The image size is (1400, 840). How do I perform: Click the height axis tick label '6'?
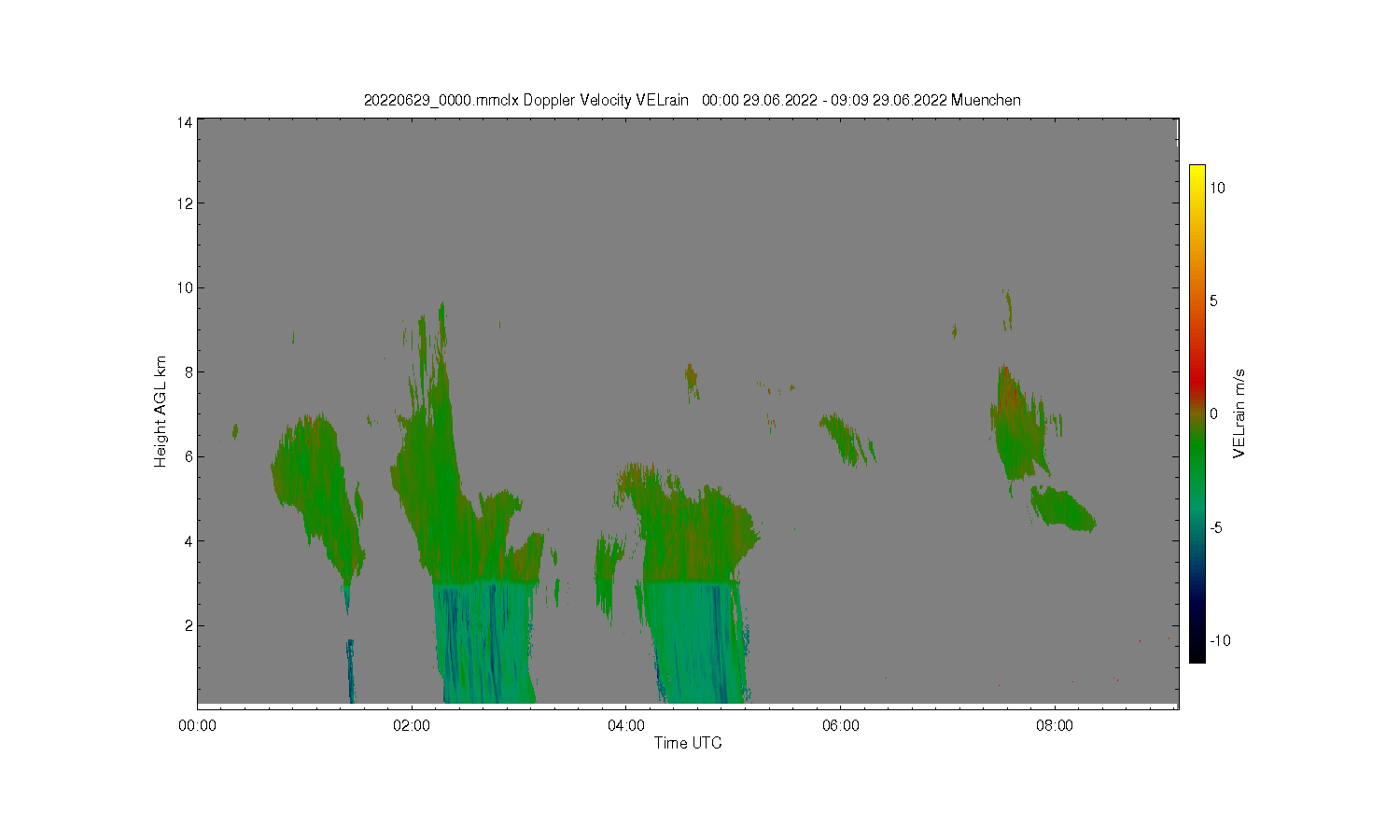click(189, 456)
